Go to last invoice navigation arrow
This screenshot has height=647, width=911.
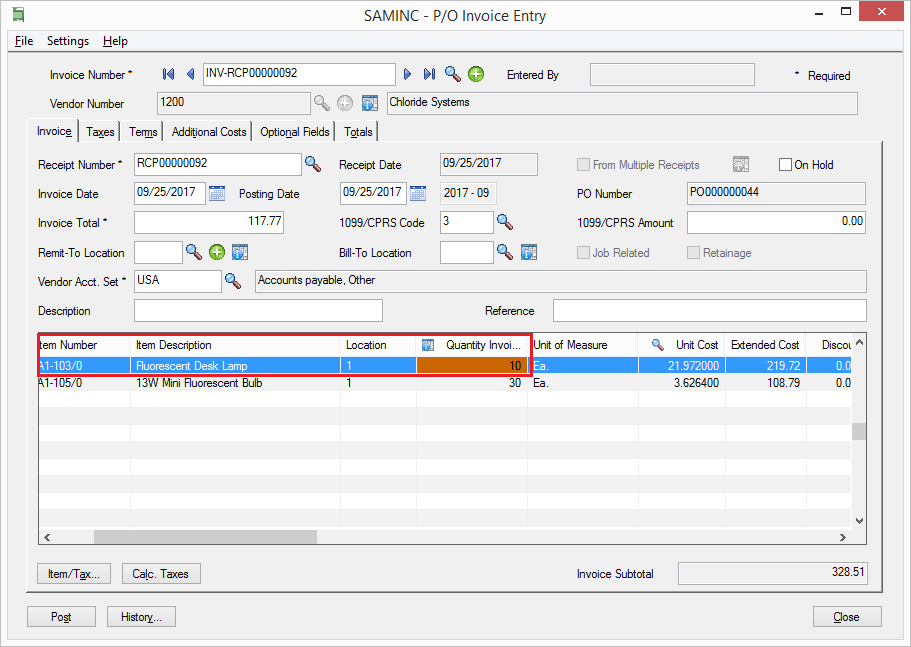coord(429,74)
